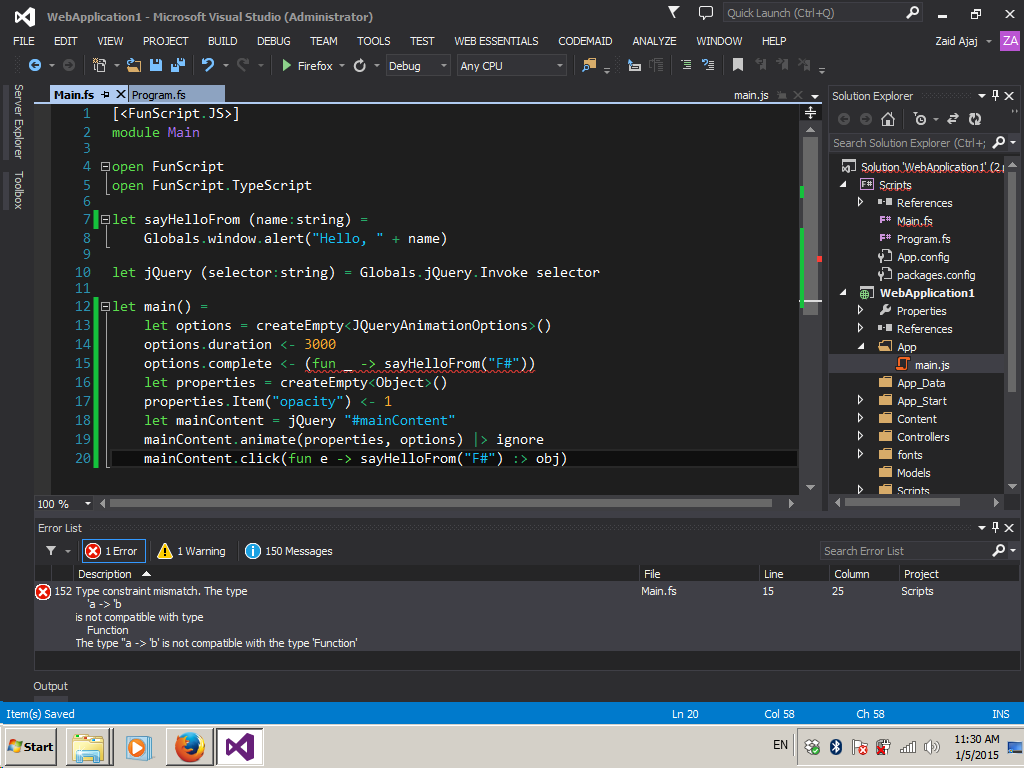Click the Sync with Active Document icon
Screen dimensions: 1024x768
pos(952,119)
